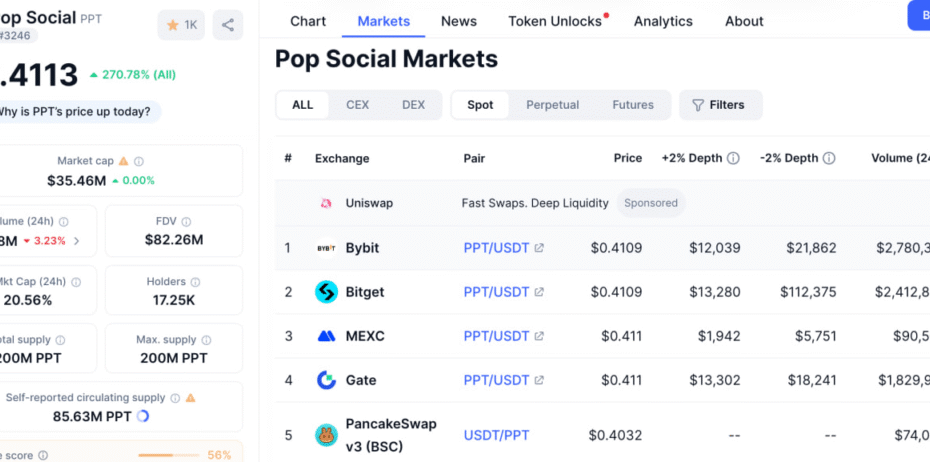Screen dimensions: 930x462
Task: Click the circulating supply progress ring
Action: click(142, 416)
